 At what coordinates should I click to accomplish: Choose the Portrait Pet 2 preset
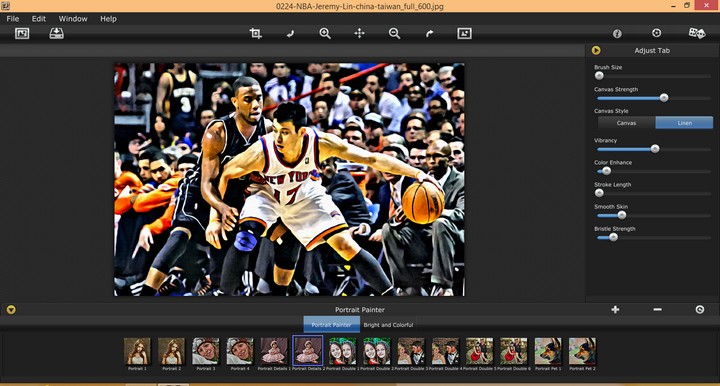(x=582, y=351)
